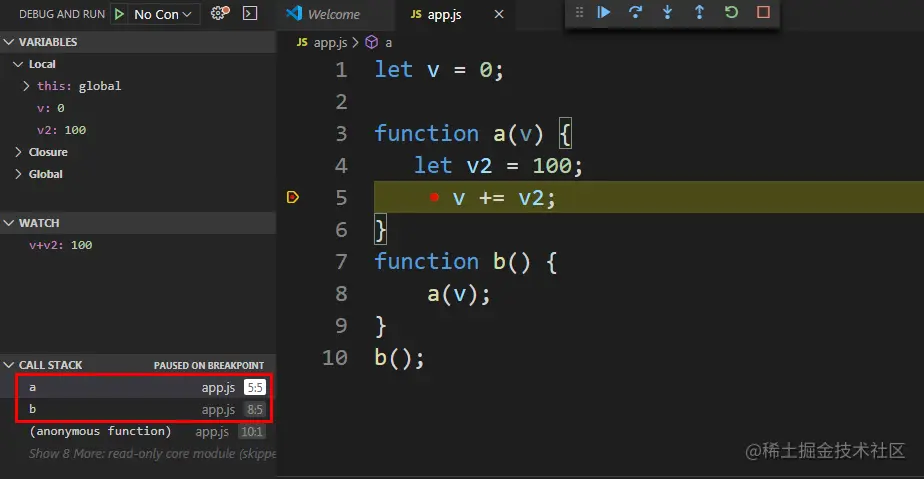Place cursor on 'let v2 = 100;' line
Screen dimensions: 924x479
click(498, 166)
